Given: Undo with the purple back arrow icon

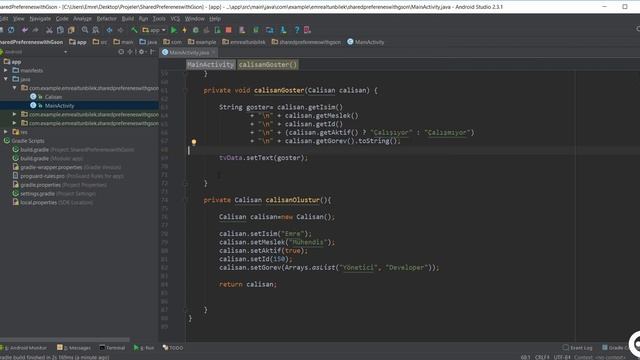Looking at the screenshot, I should (x=25, y=30).
